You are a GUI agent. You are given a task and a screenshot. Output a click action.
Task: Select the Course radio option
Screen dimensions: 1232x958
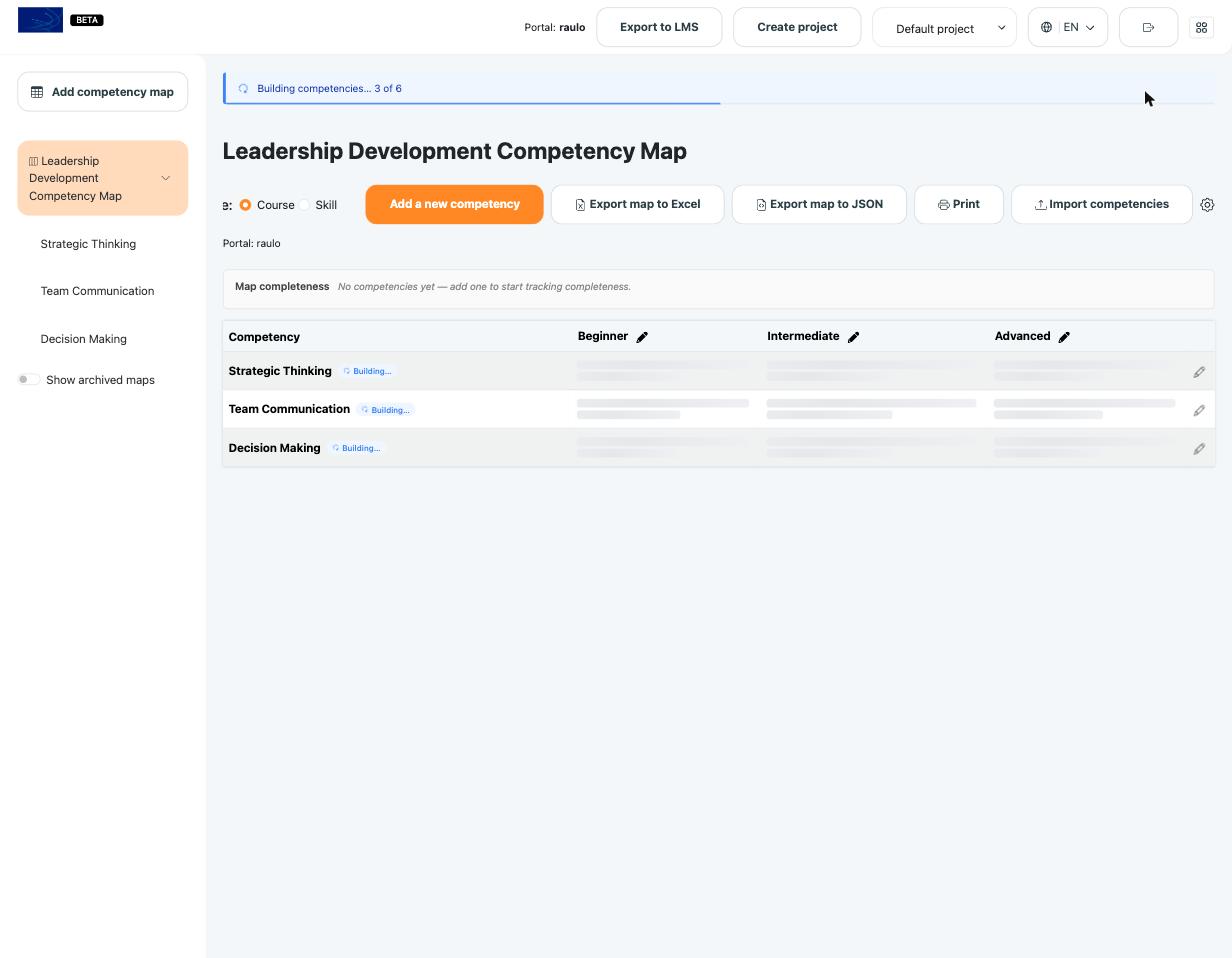(x=245, y=205)
